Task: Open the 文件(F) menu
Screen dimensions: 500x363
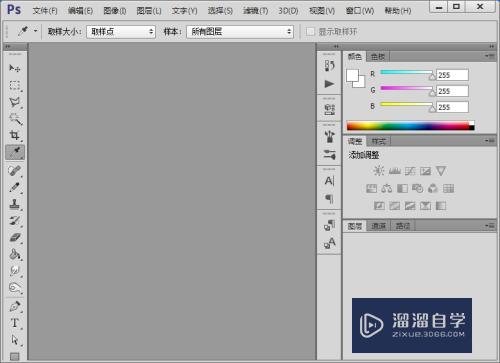Action: 45,11
